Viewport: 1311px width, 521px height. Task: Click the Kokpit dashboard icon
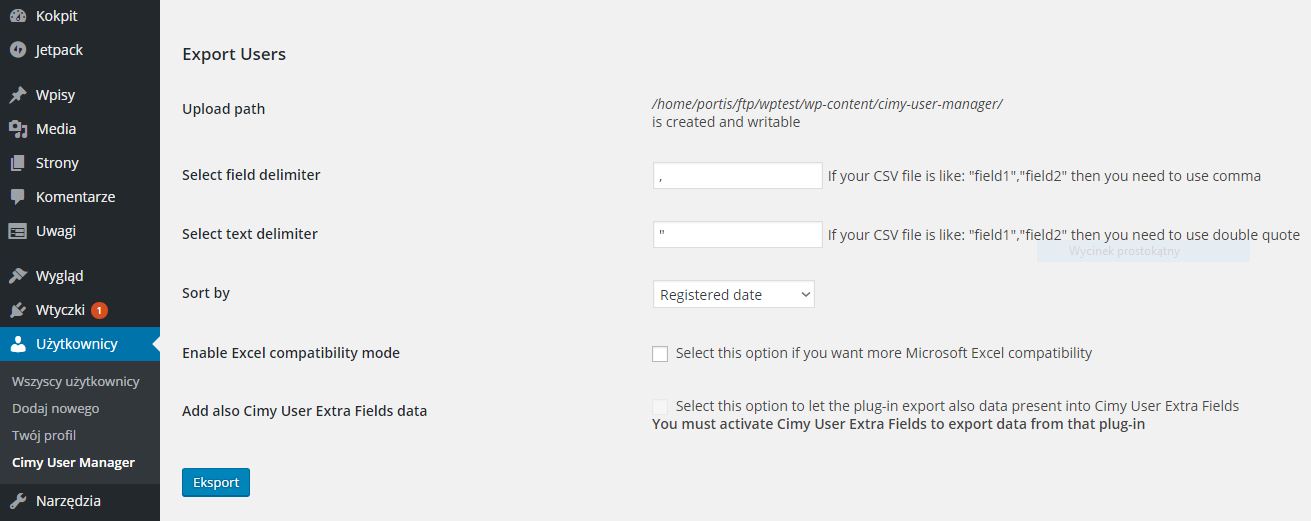click(18, 16)
